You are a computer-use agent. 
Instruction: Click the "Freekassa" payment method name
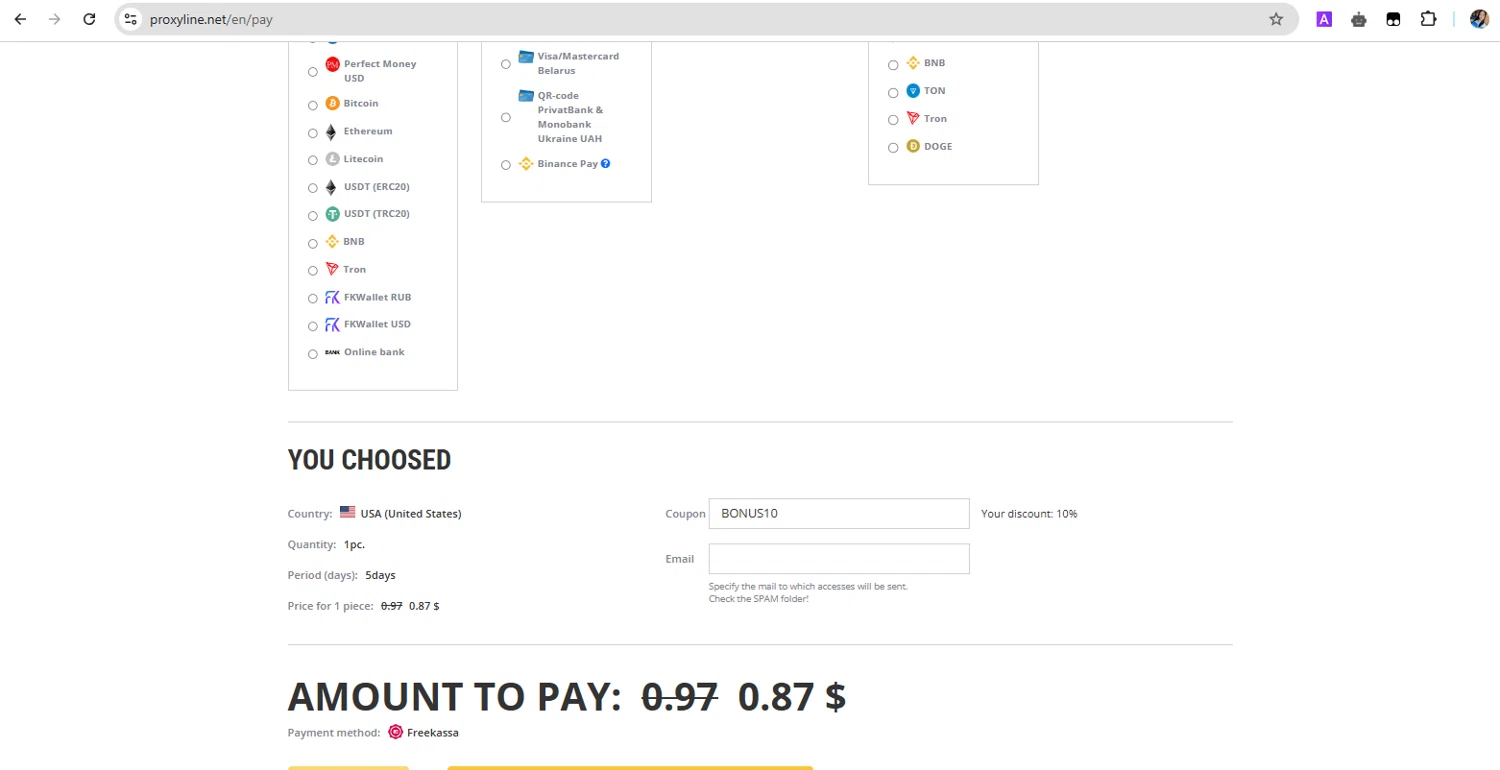(x=433, y=732)
